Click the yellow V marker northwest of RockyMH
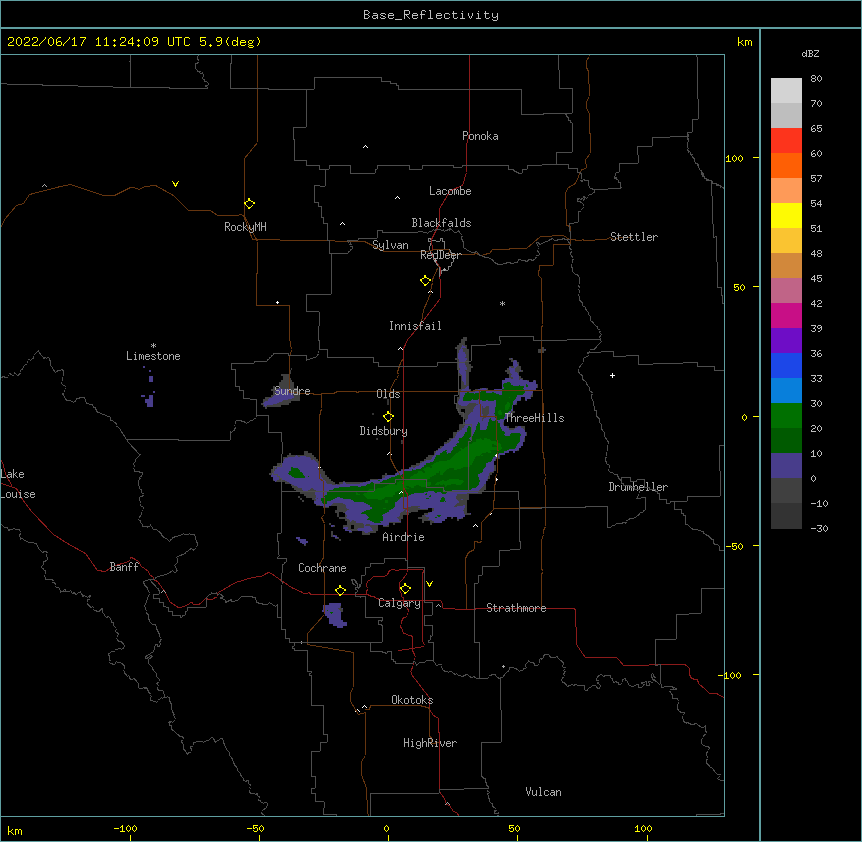 (x=175, y=184)
